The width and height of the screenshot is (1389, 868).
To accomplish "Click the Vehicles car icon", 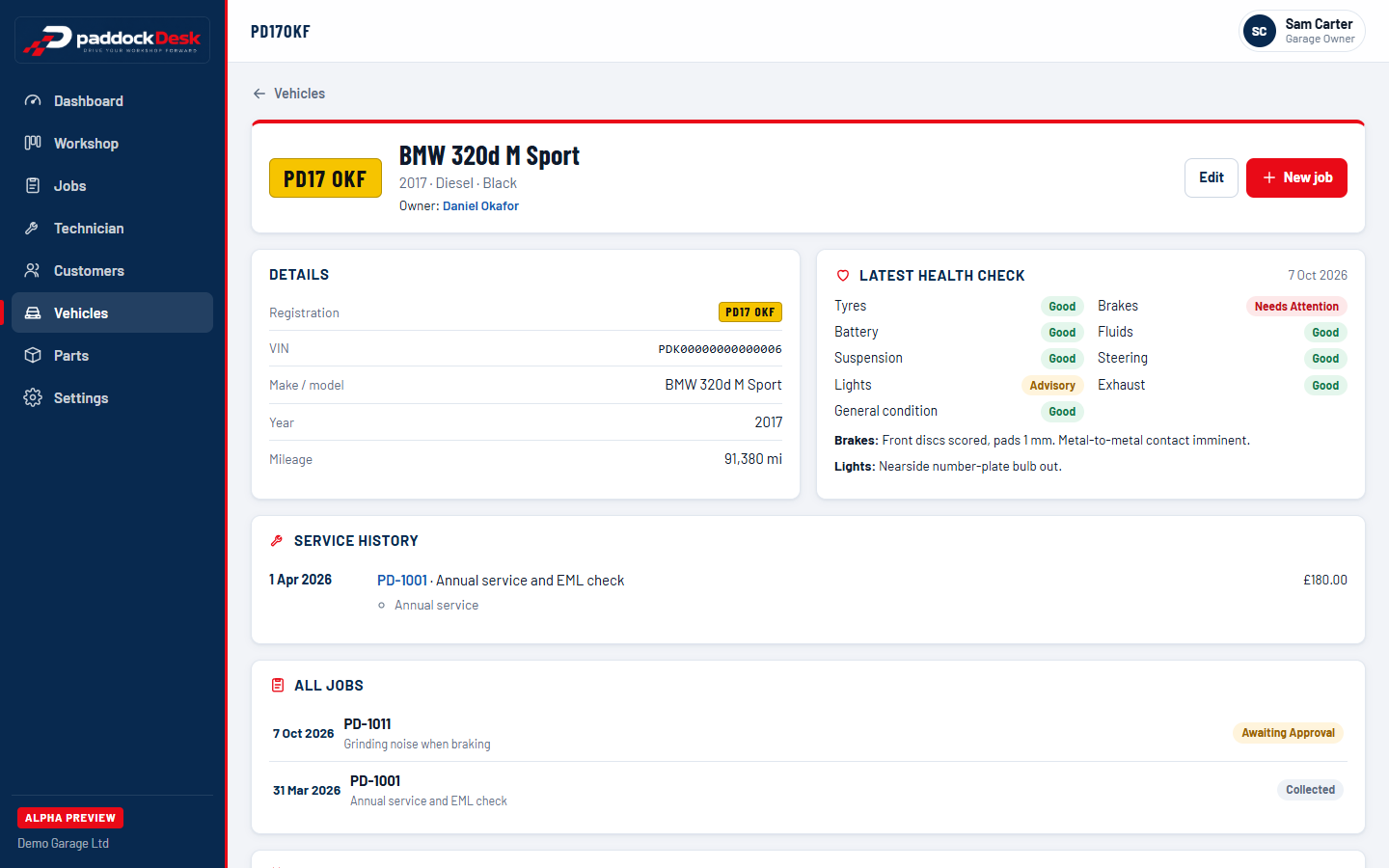I will click(33, 313).
